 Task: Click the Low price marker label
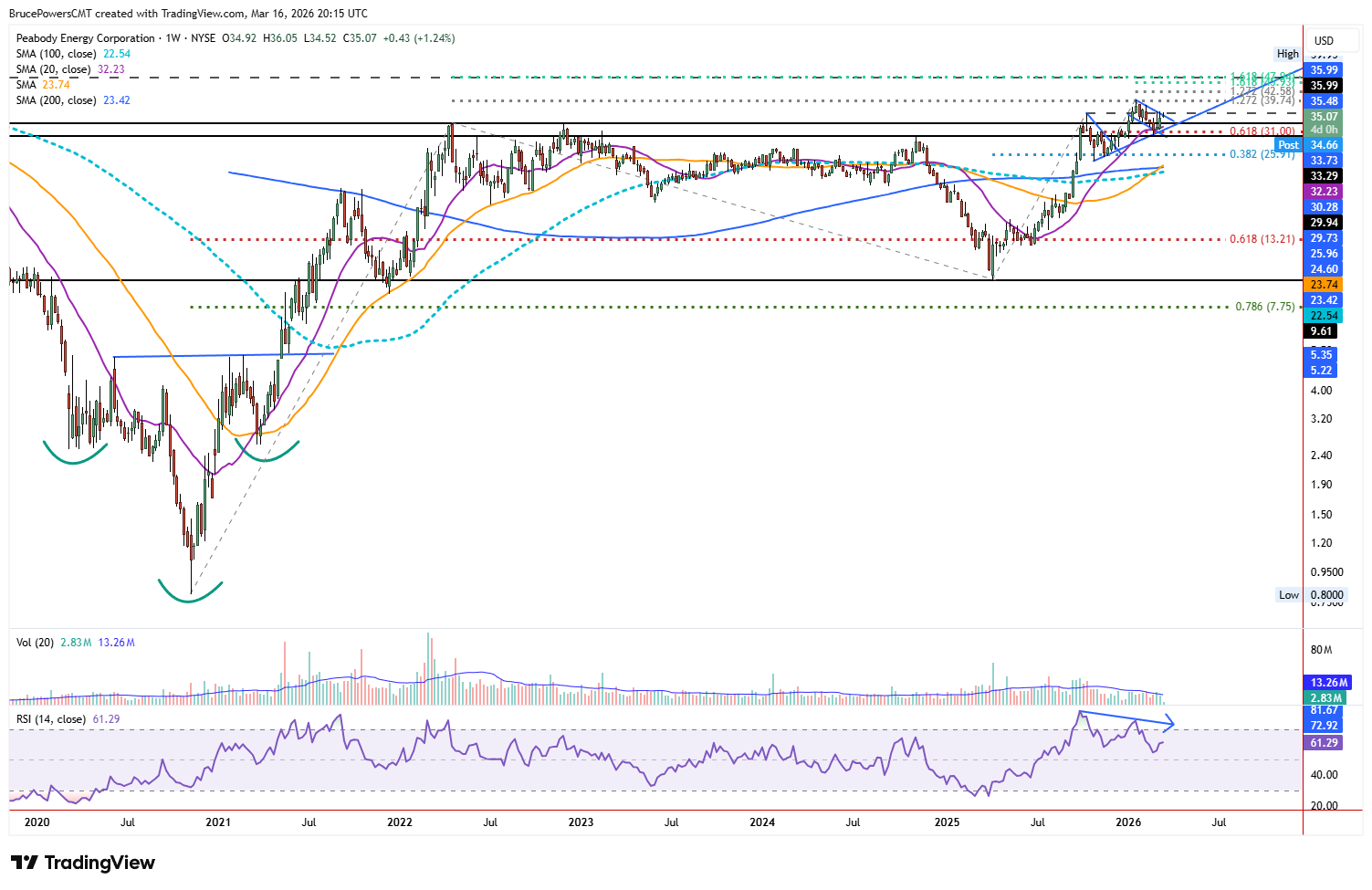tap(1288, 595)
